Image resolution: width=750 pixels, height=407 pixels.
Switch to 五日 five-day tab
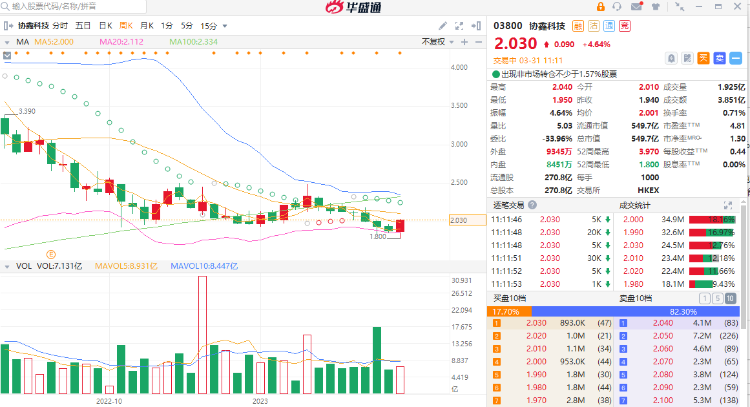(x=83, y=26)
